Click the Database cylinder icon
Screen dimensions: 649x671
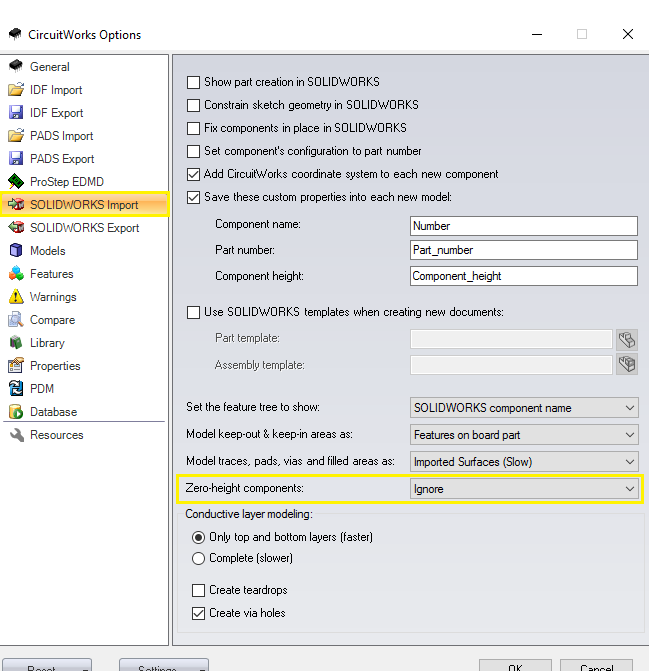pyautogui.click(x=16, y=412)
